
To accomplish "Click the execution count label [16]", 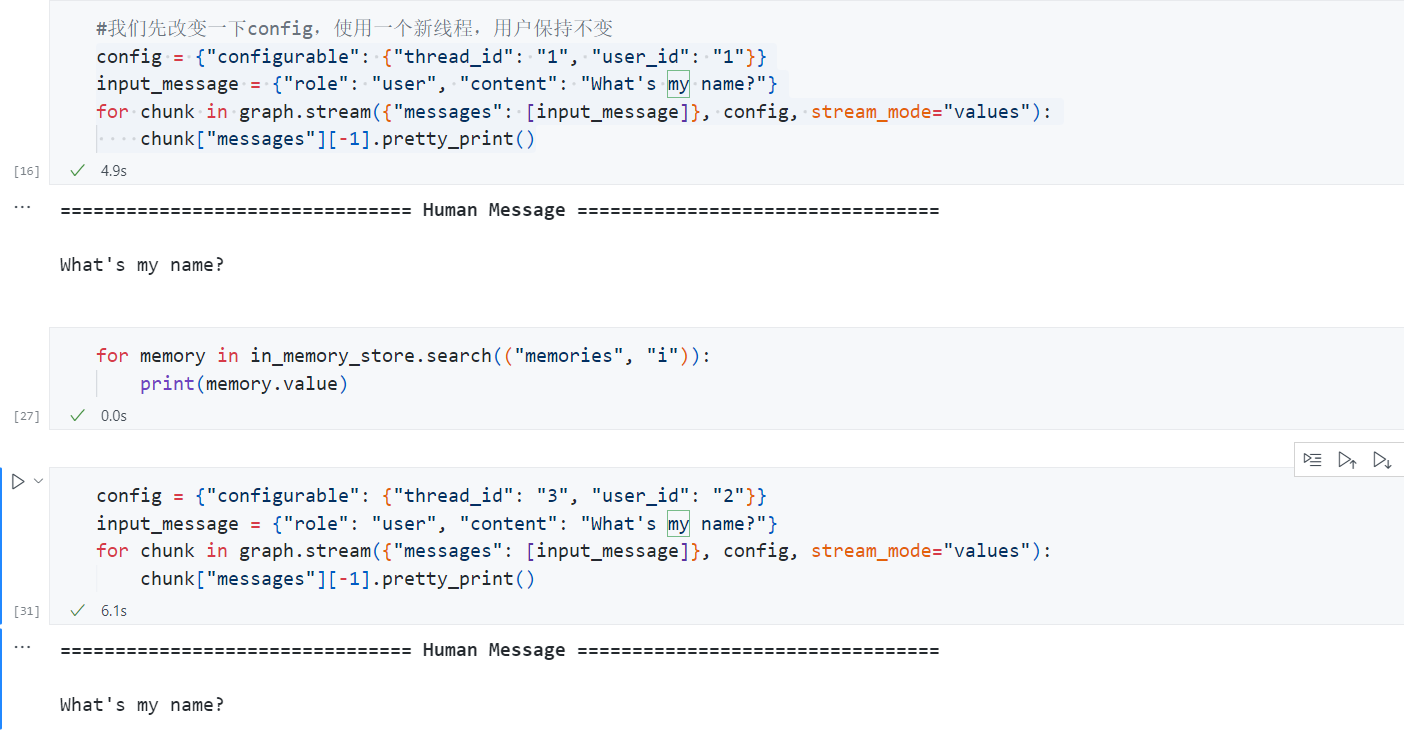I will click(27, 172).
